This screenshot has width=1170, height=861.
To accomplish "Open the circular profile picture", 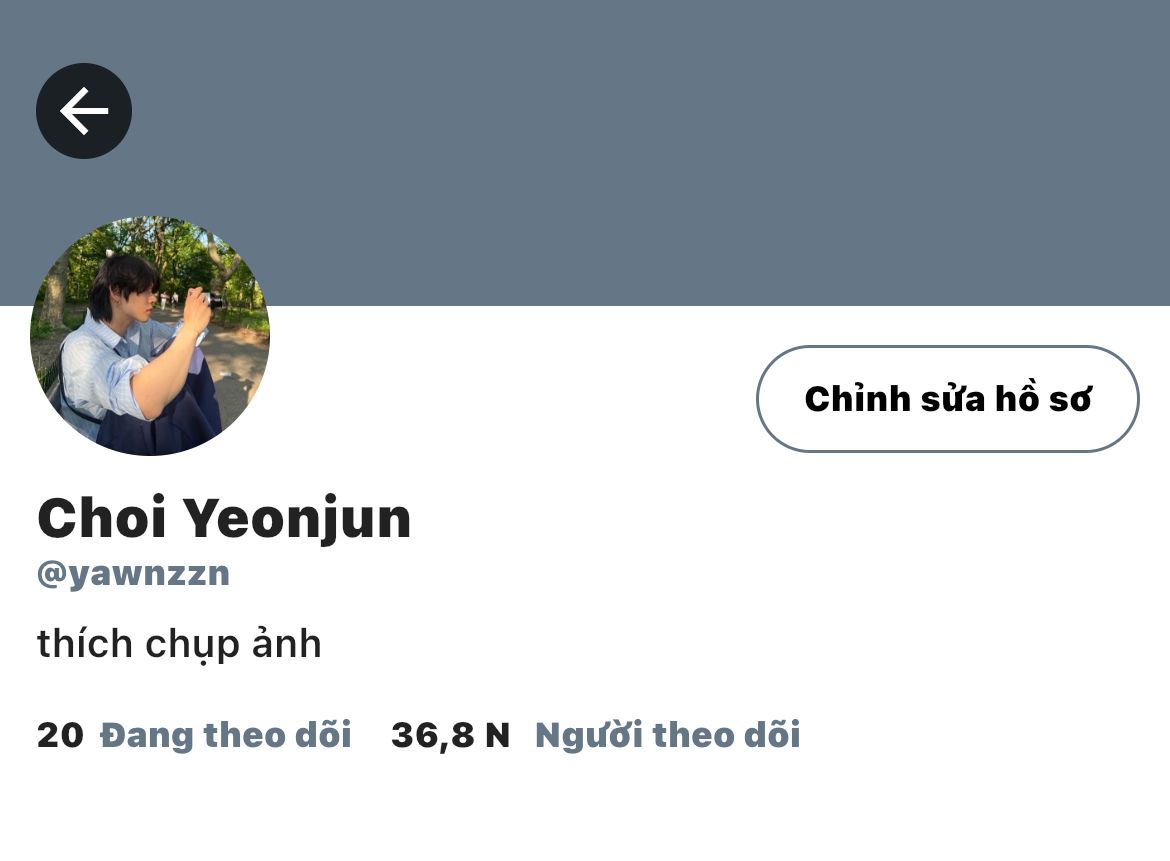I will [150, 336].
